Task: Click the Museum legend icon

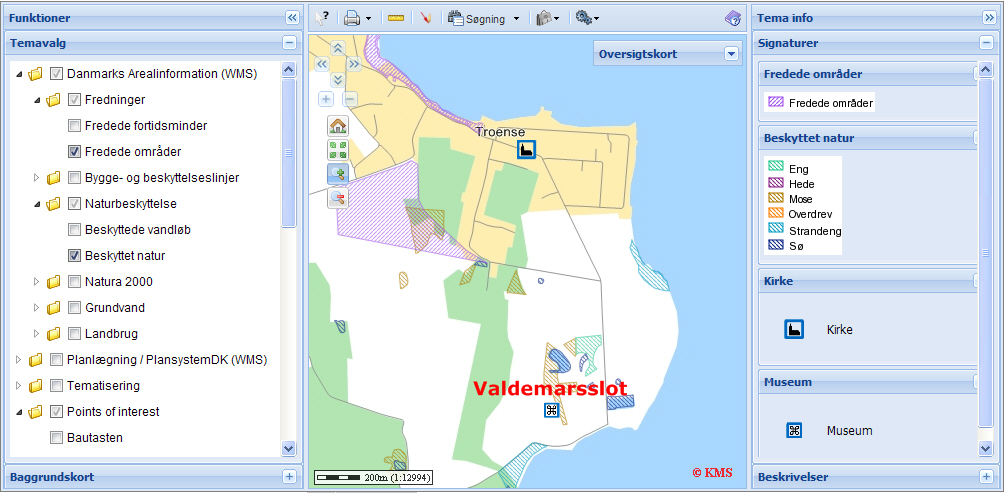Action: (794, 430)
